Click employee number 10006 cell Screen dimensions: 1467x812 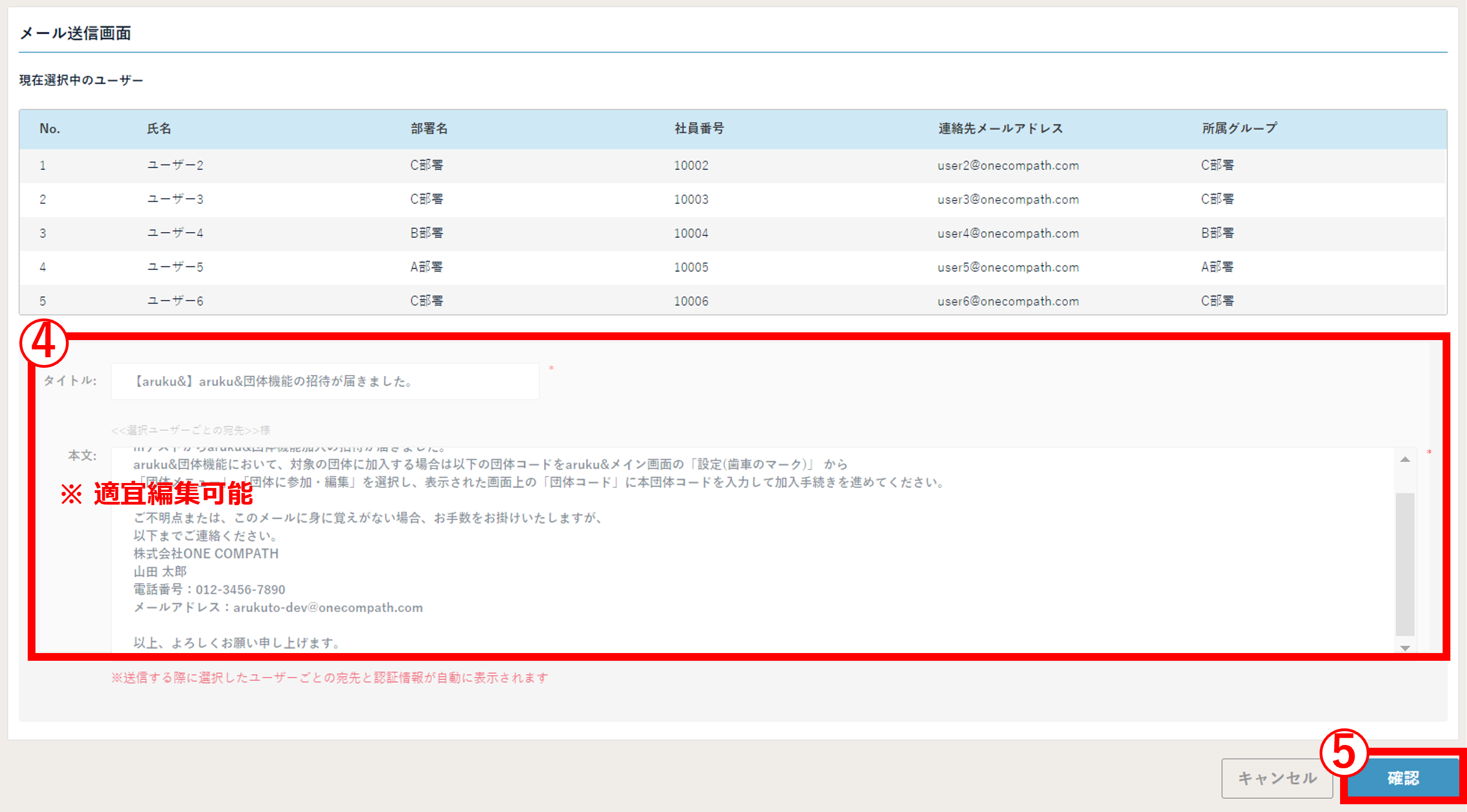click(x=691, y=301)
